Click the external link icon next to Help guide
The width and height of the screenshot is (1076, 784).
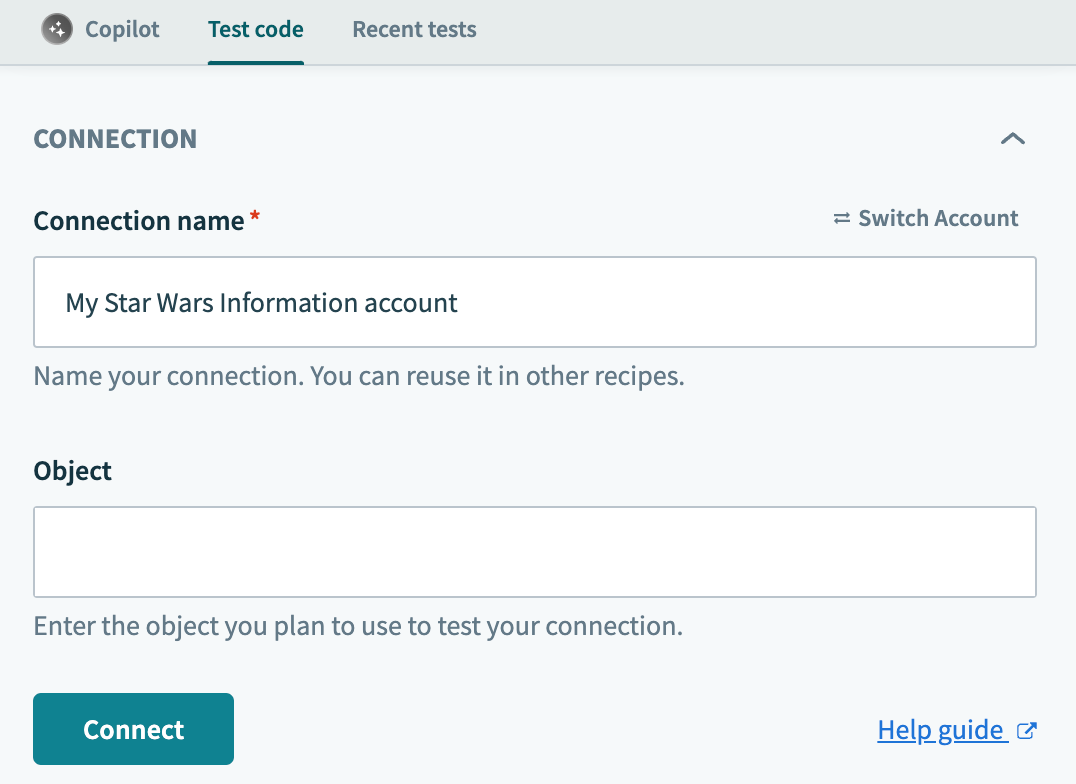1027,731
